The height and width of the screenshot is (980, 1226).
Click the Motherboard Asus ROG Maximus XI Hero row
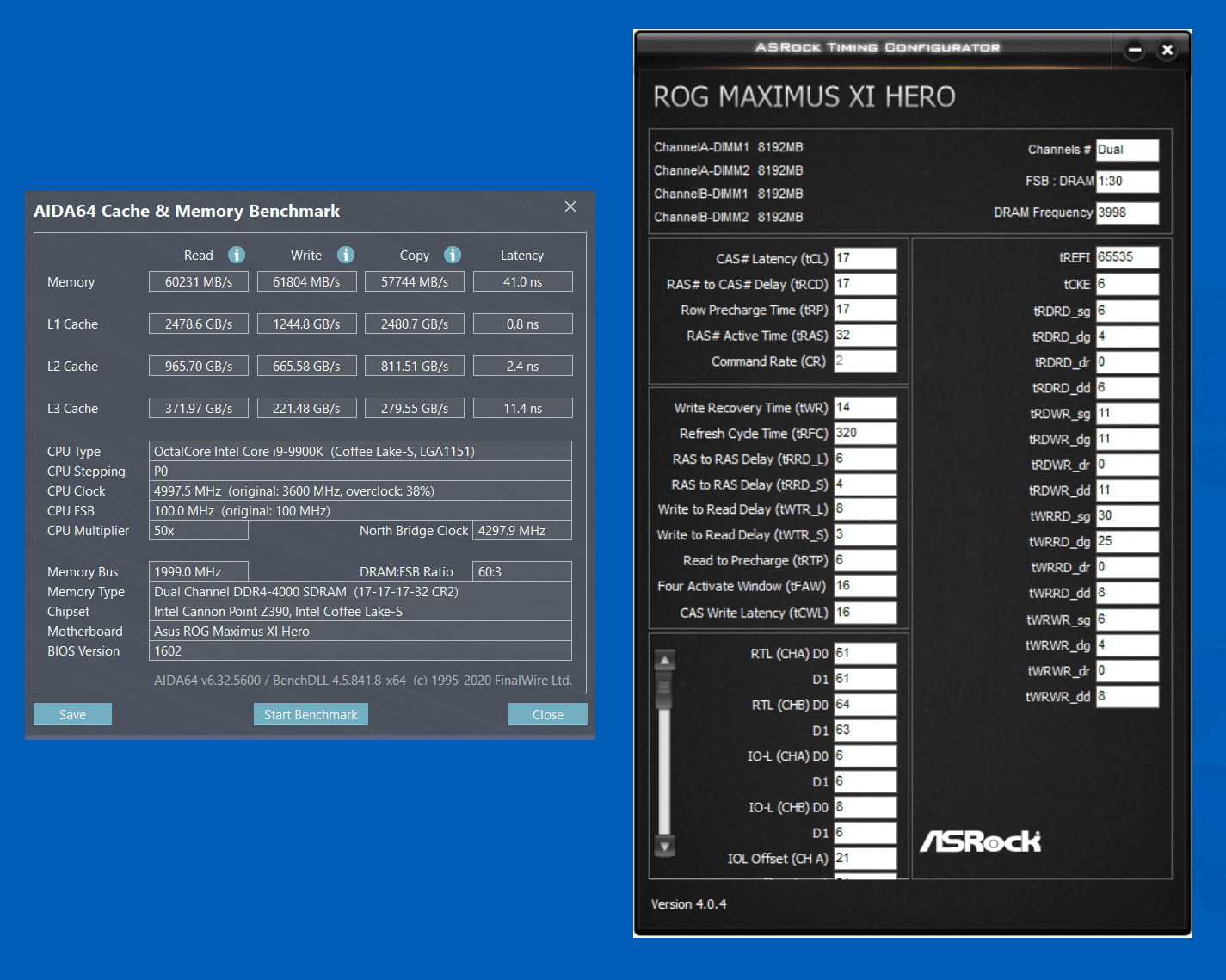click(360, 631)
